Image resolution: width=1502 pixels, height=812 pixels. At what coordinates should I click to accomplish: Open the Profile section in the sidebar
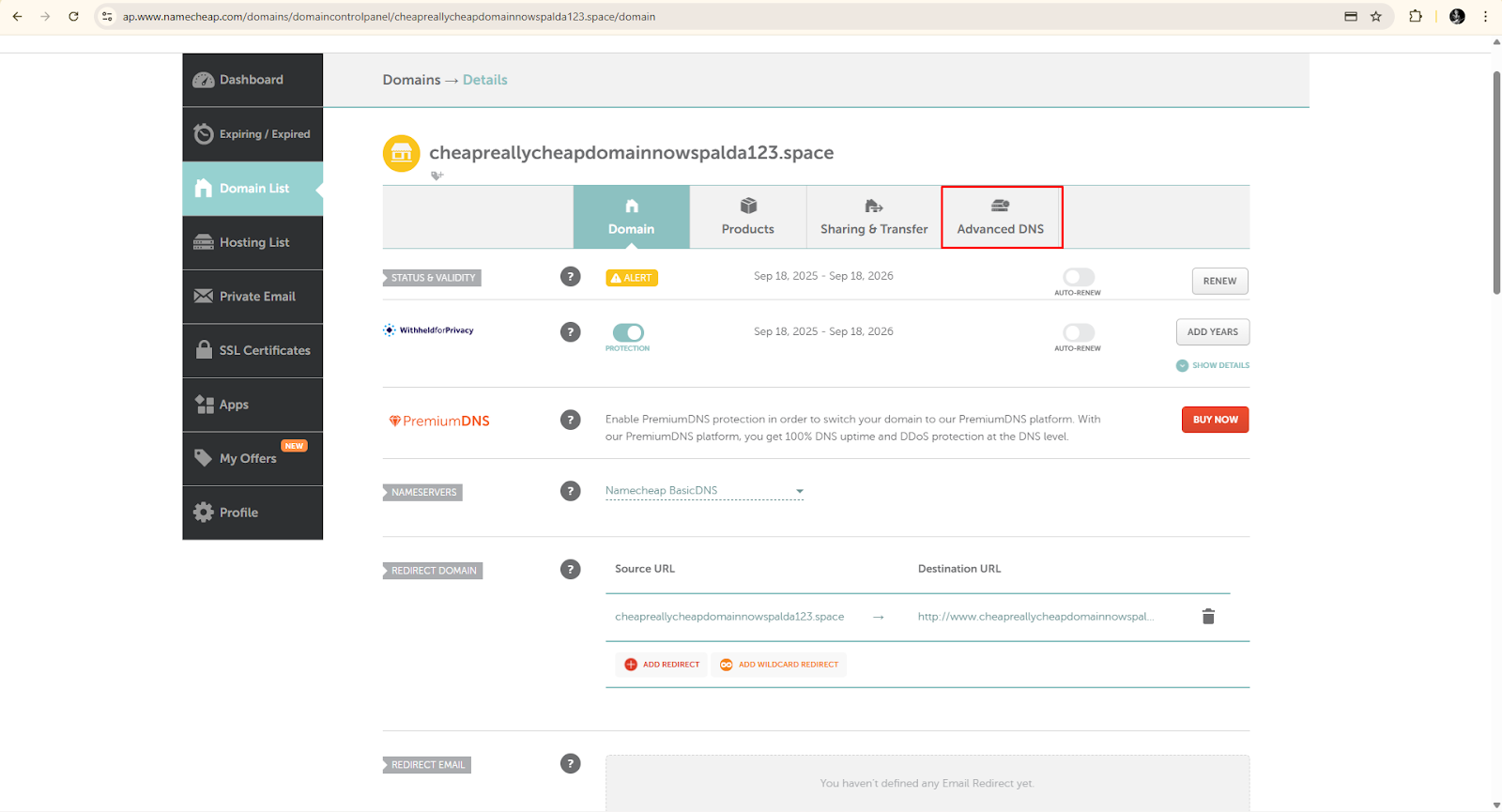252,513
